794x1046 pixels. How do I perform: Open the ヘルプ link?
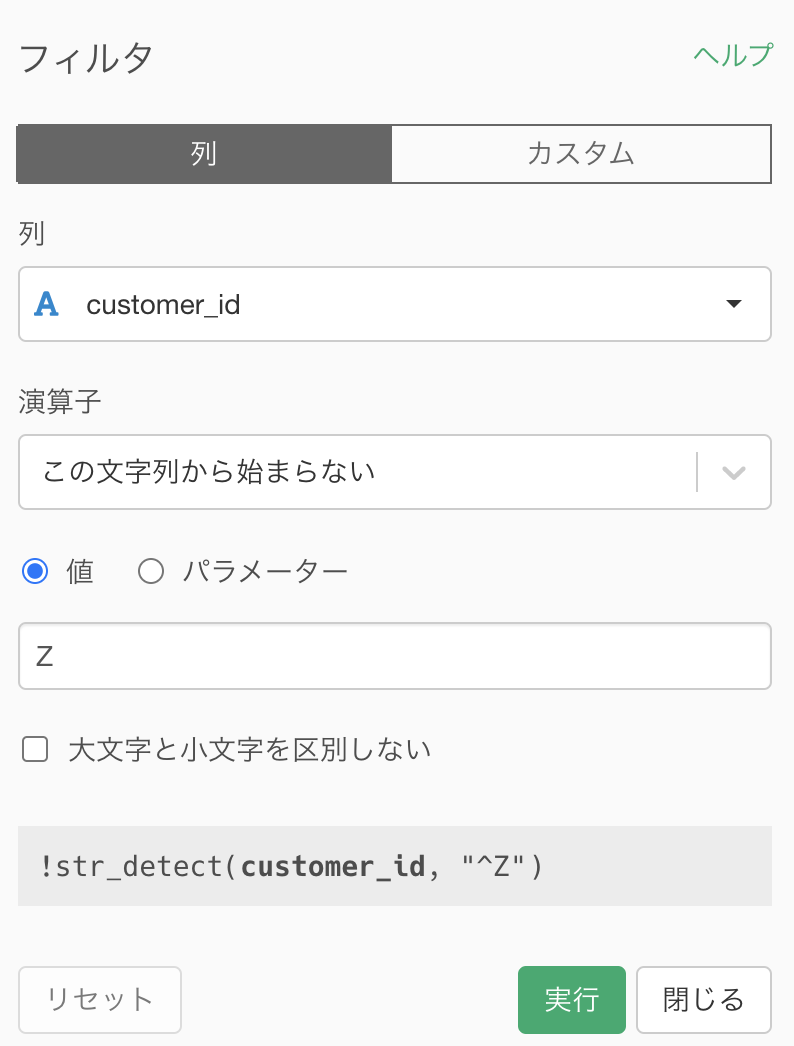point(733,55)
